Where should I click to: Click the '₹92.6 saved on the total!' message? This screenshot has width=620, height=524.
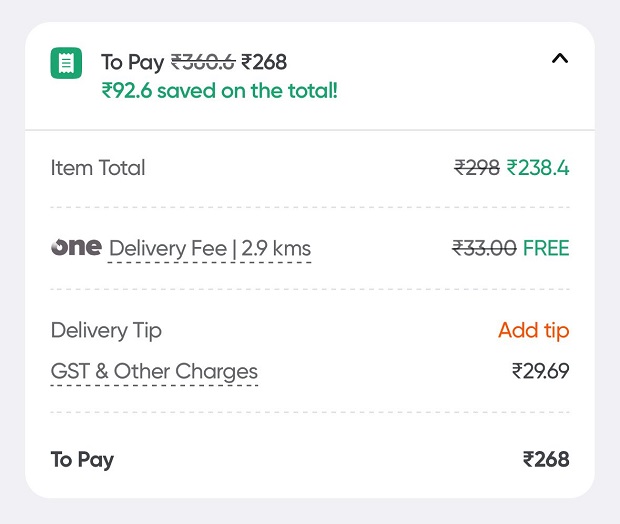pyautogui.click(x=219, y=91)
